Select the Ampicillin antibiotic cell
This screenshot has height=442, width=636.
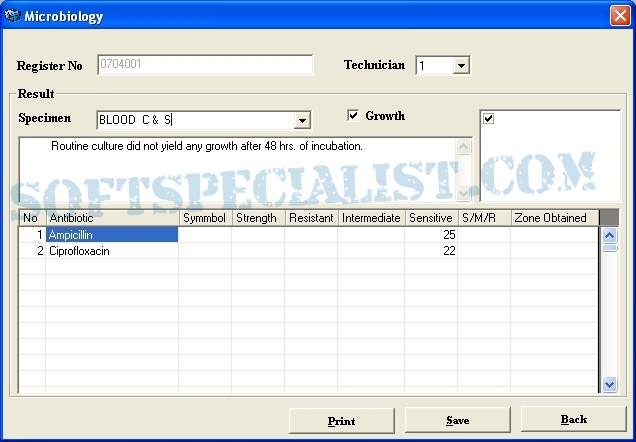pyautogui.click(x=112, y=235)
